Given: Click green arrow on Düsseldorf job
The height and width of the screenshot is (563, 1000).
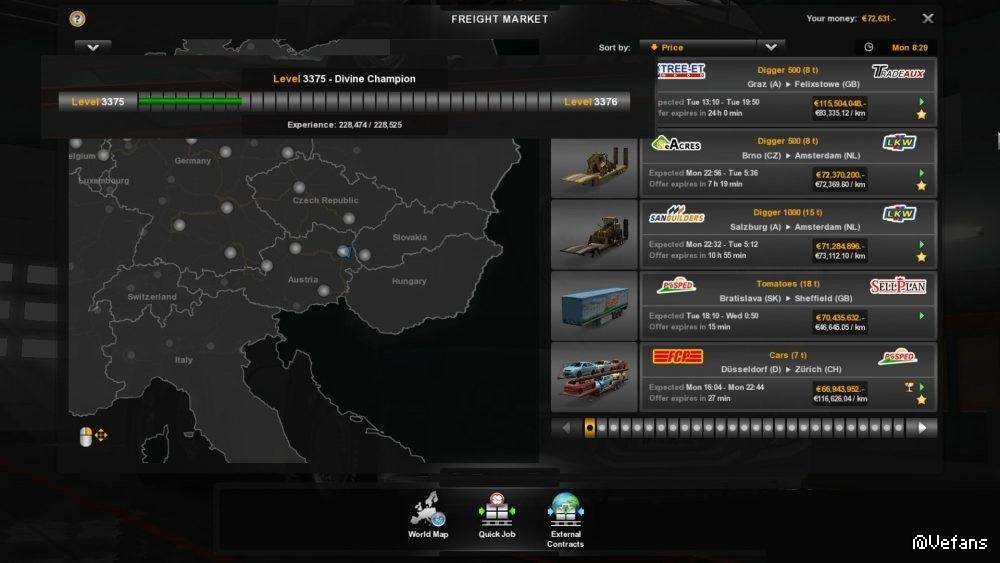Looking at the screenshot, I should 922,387.
